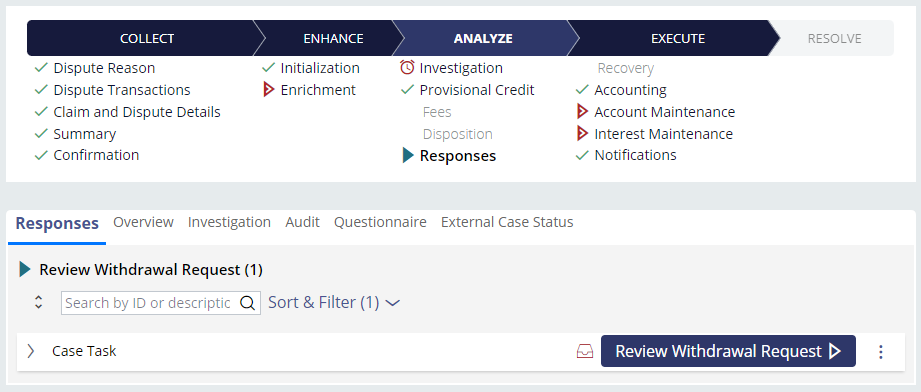The image size is (921, 392).
Task: Open the Audit tab
Action: coord(302,222)
